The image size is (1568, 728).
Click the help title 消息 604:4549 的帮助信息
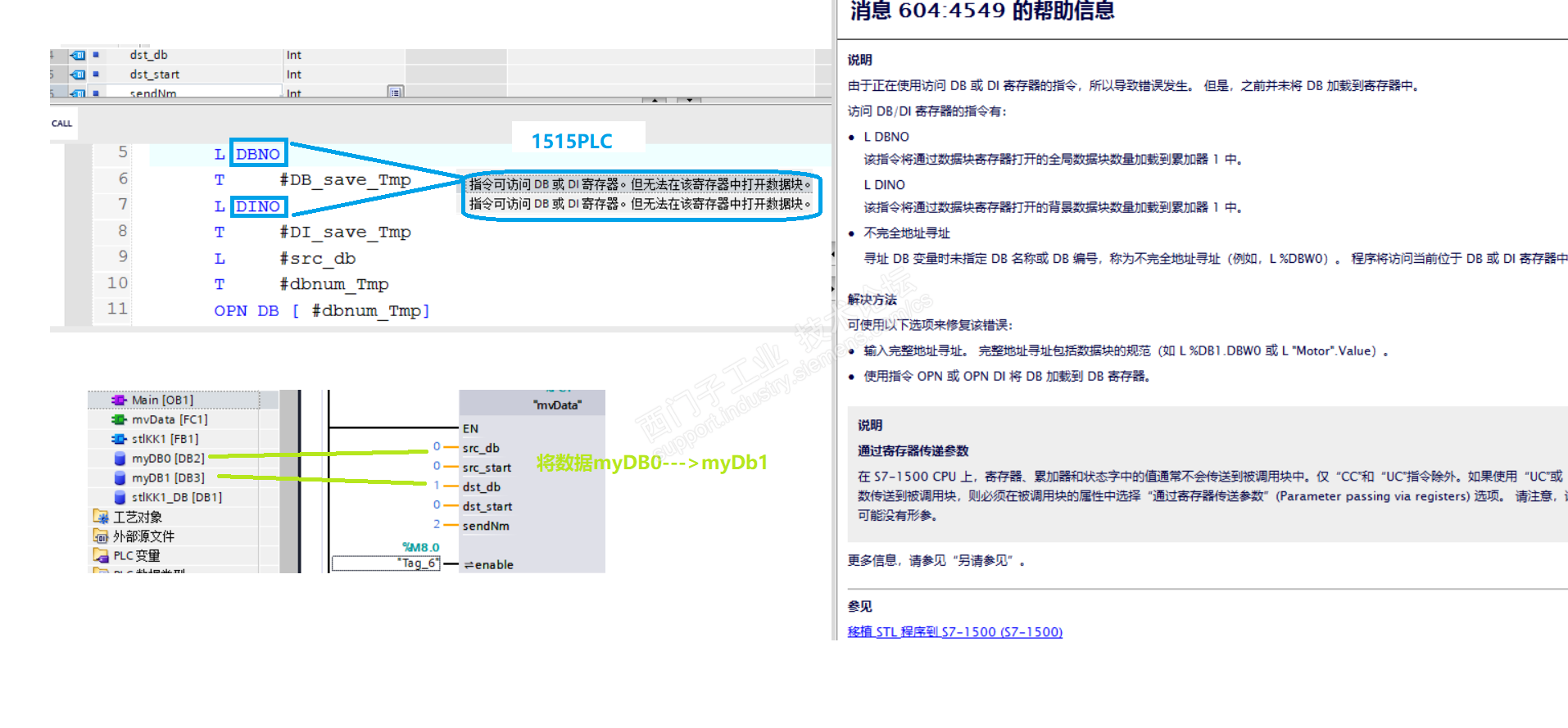click(x=982, y=11)
